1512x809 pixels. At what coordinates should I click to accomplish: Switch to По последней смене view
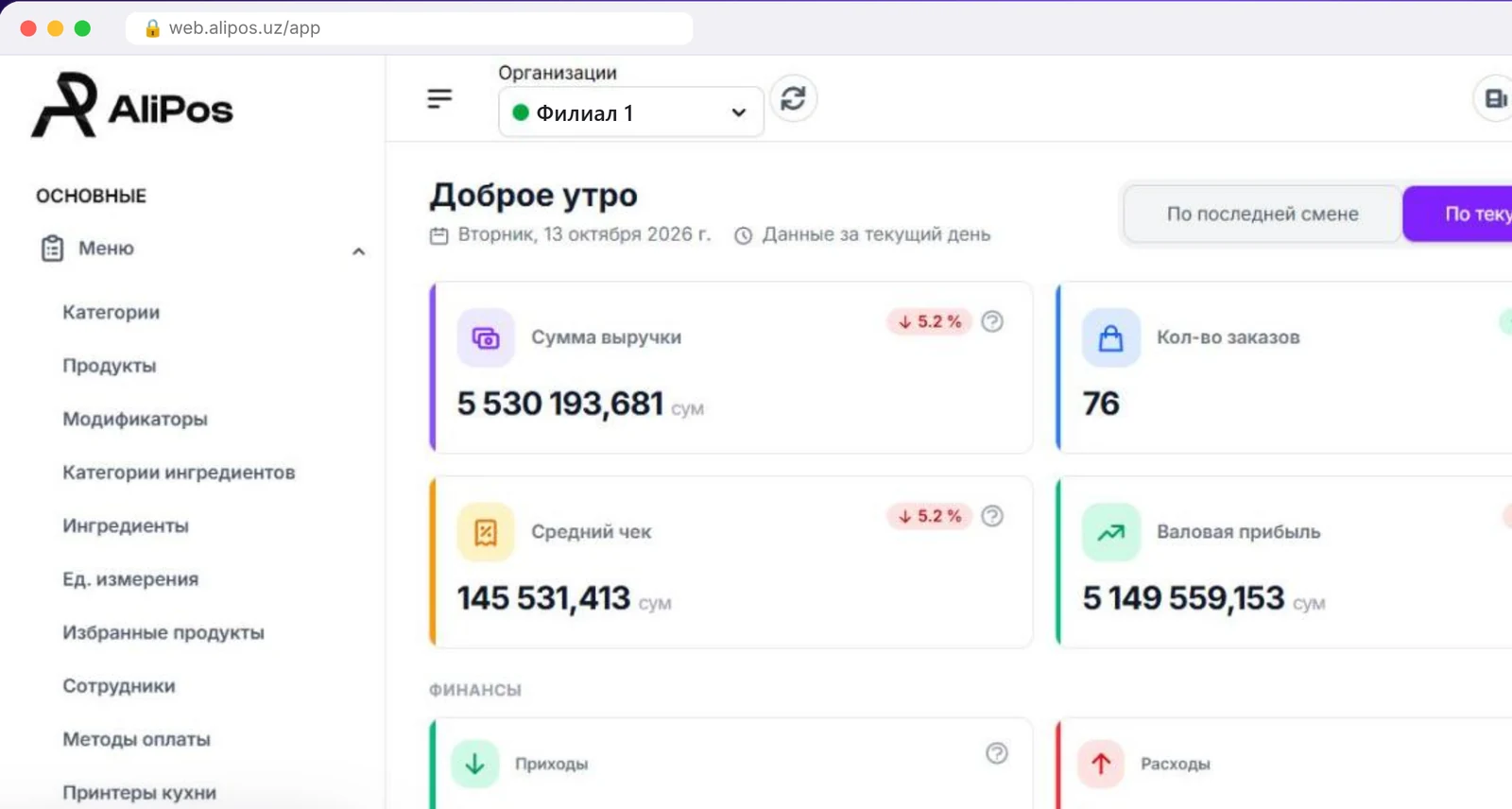[1263, 214]
